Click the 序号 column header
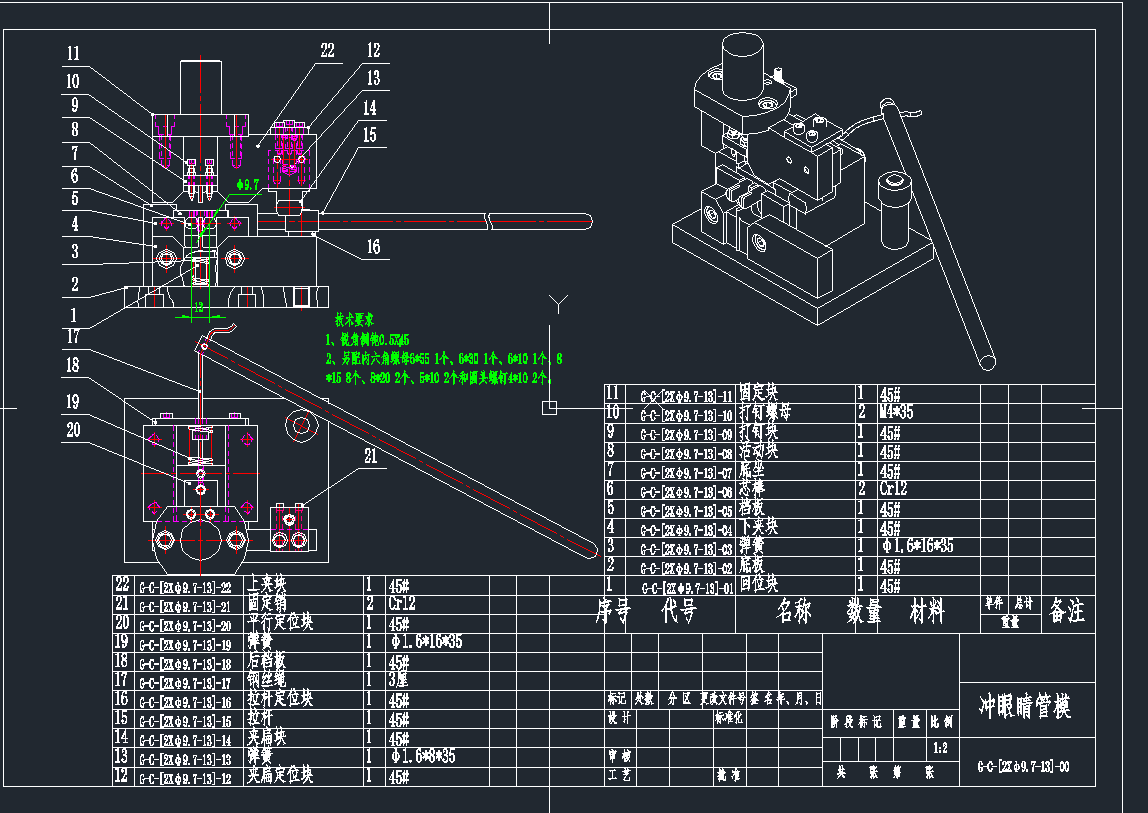1148x813 pixels. point(617,612)
